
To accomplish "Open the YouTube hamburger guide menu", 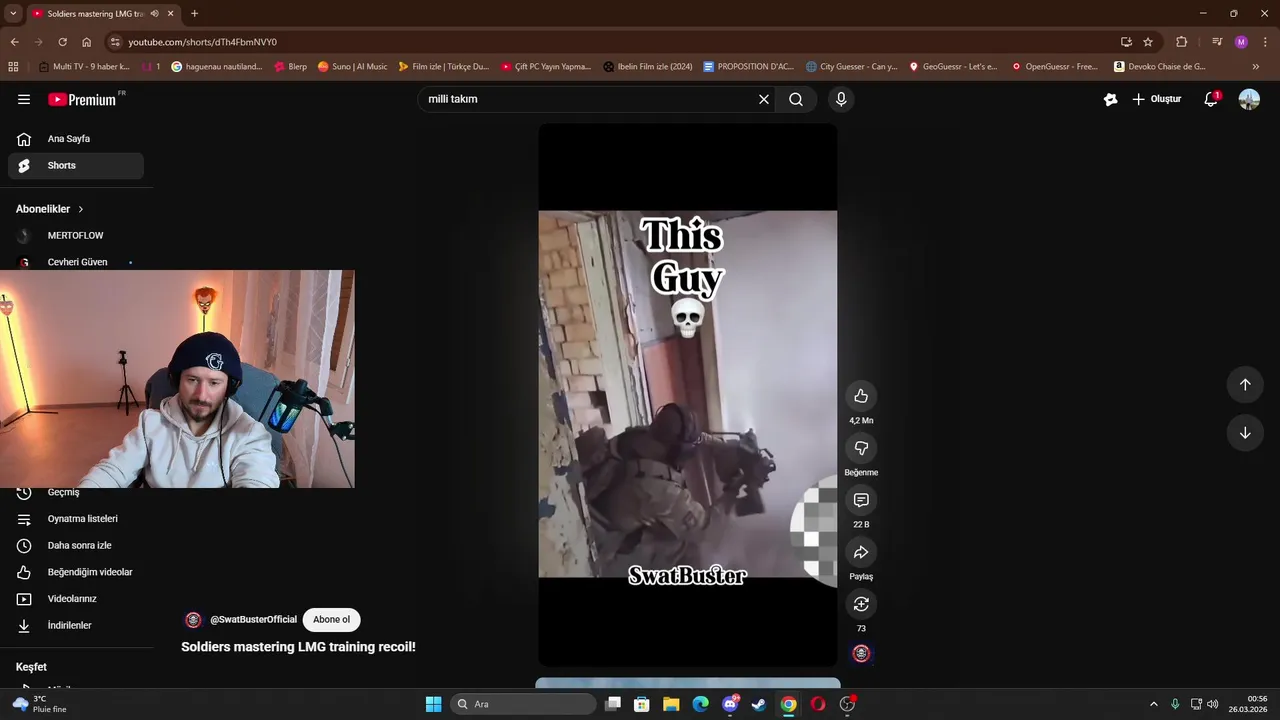I will (24, 99).
